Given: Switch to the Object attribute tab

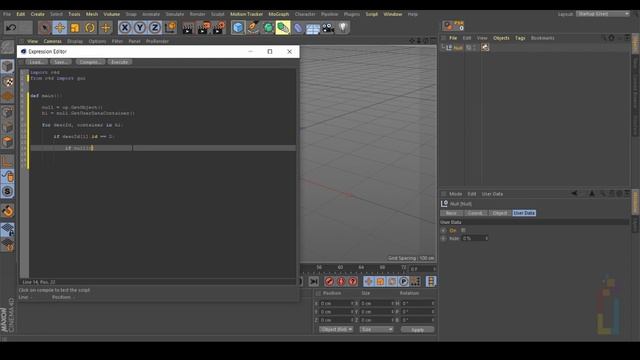Looking at the screenshot, I should [500, 213].
